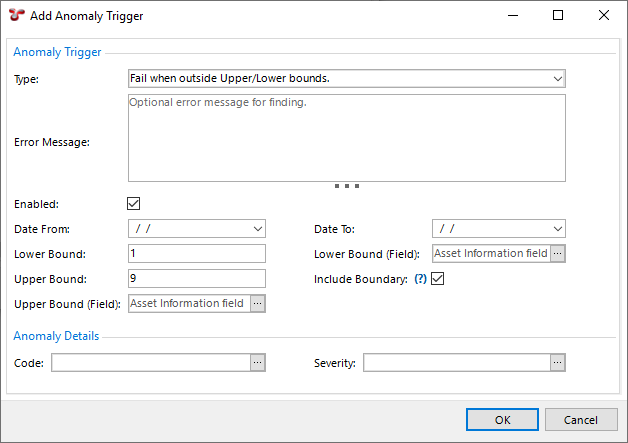Focus the Upper Bound input field
This screenshot has height=443, width=628.
point(197,279)
